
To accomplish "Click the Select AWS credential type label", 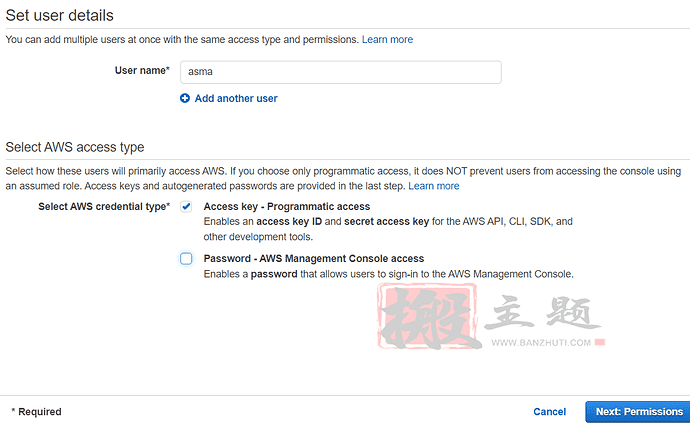I will 104,207.
